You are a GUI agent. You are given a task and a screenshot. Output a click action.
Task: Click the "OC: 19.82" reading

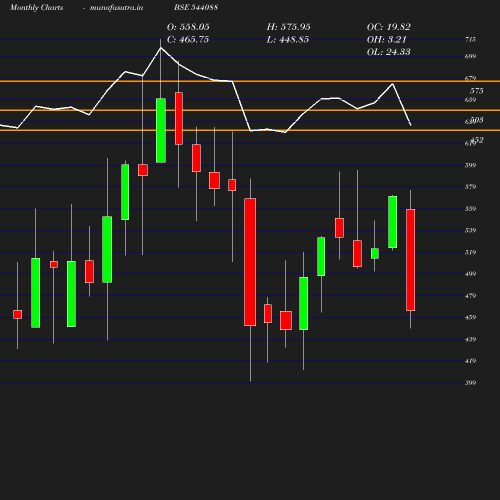tap(389, 27)
